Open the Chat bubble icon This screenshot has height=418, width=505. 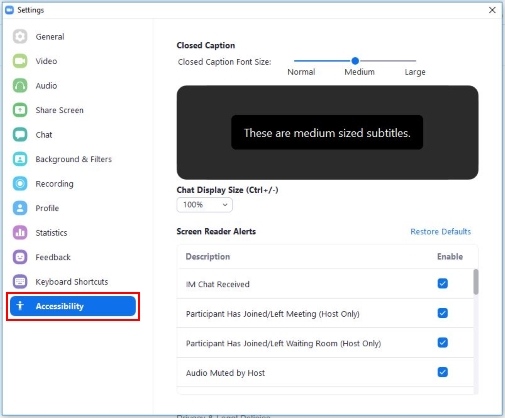(20, 135)
